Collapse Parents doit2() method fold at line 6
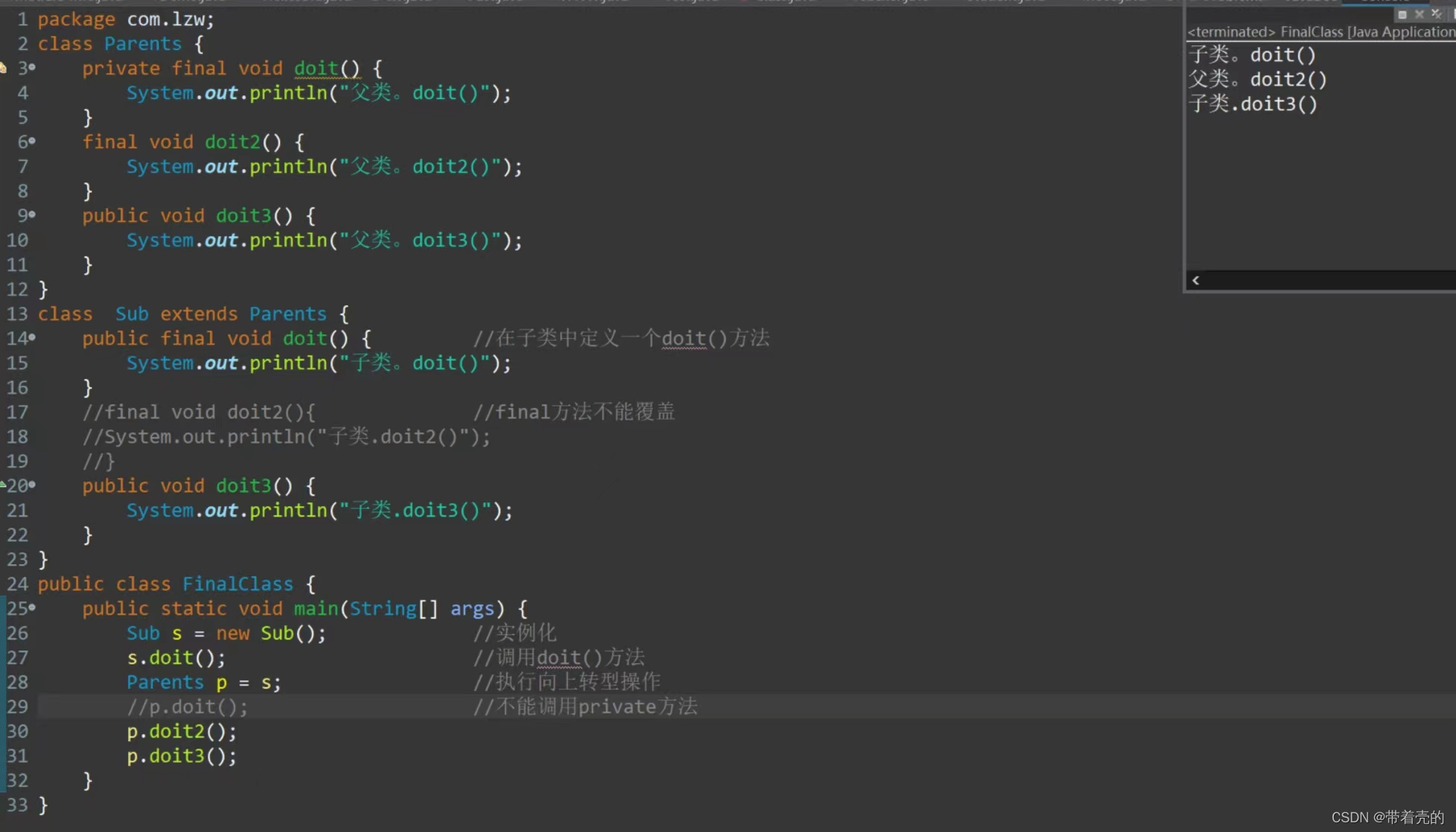This screenshot has height=832, width=1456. click(32, 141)
